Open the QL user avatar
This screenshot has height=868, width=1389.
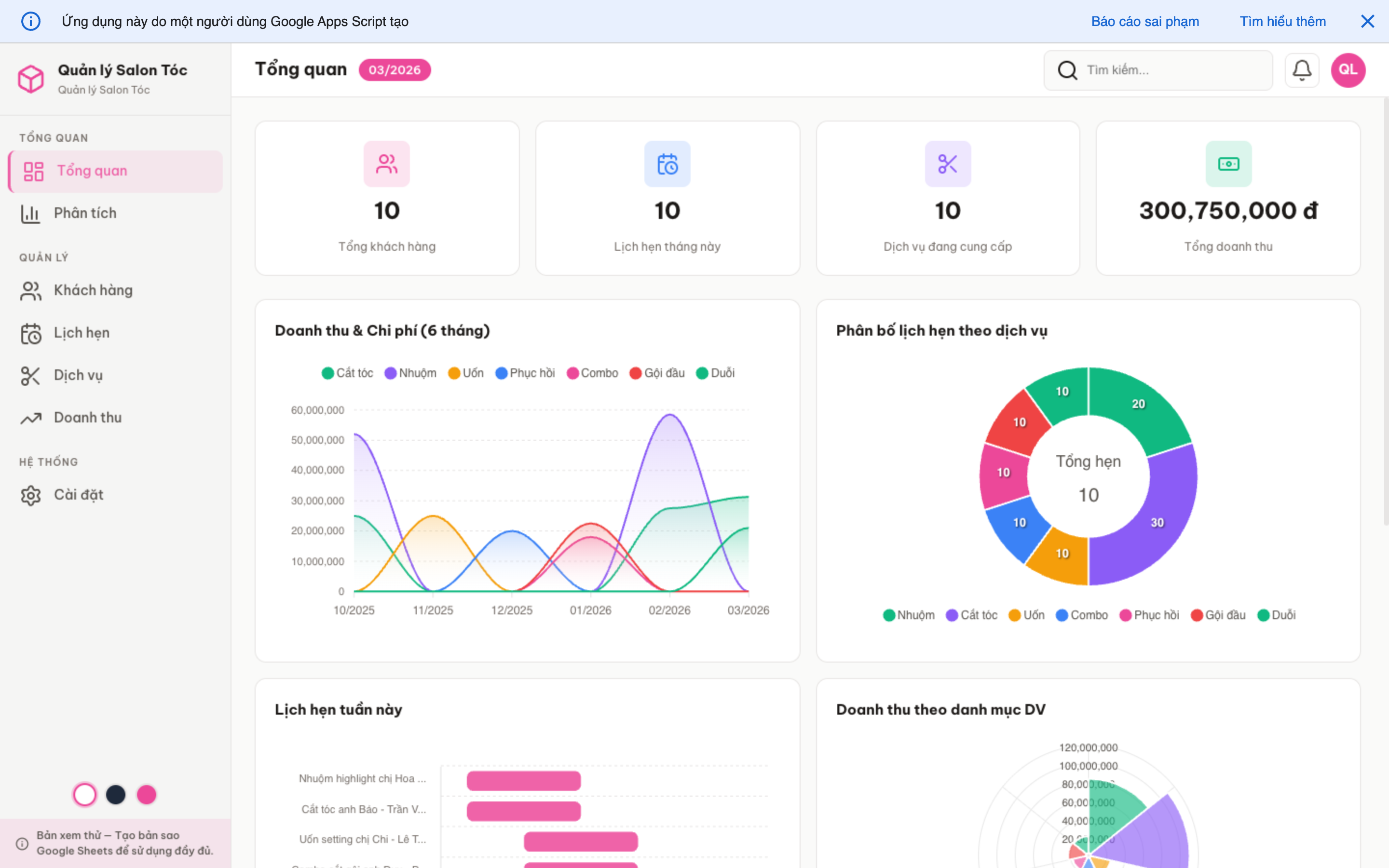(x=1348, y=70)
